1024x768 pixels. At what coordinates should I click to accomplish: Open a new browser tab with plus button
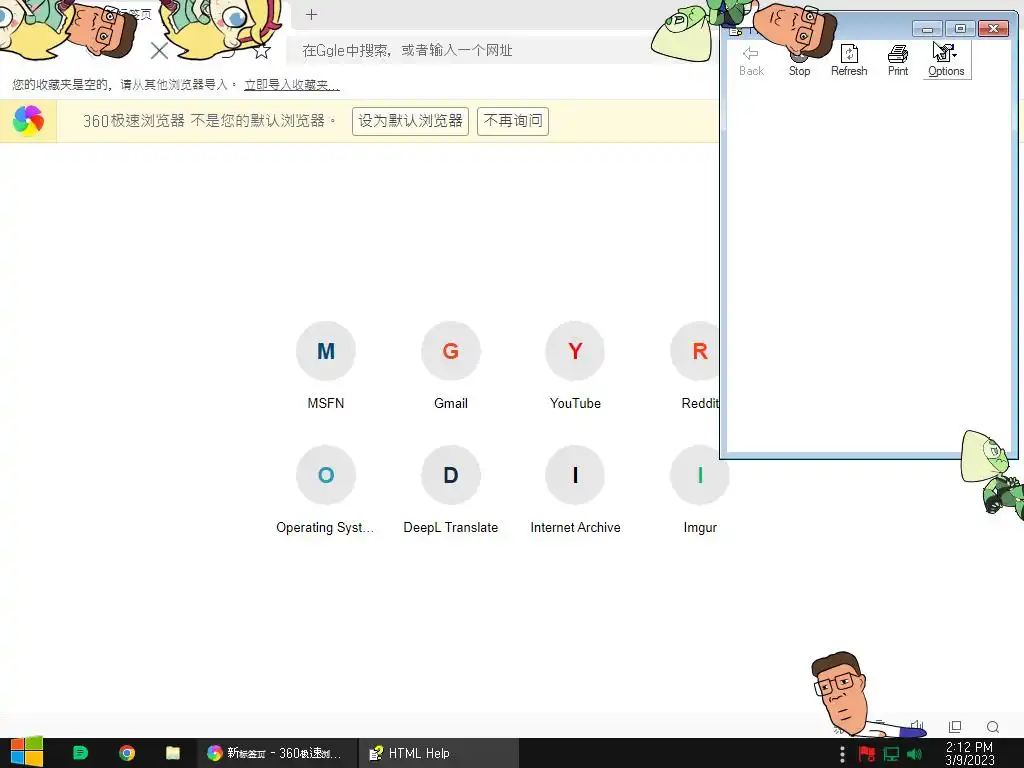312,14
